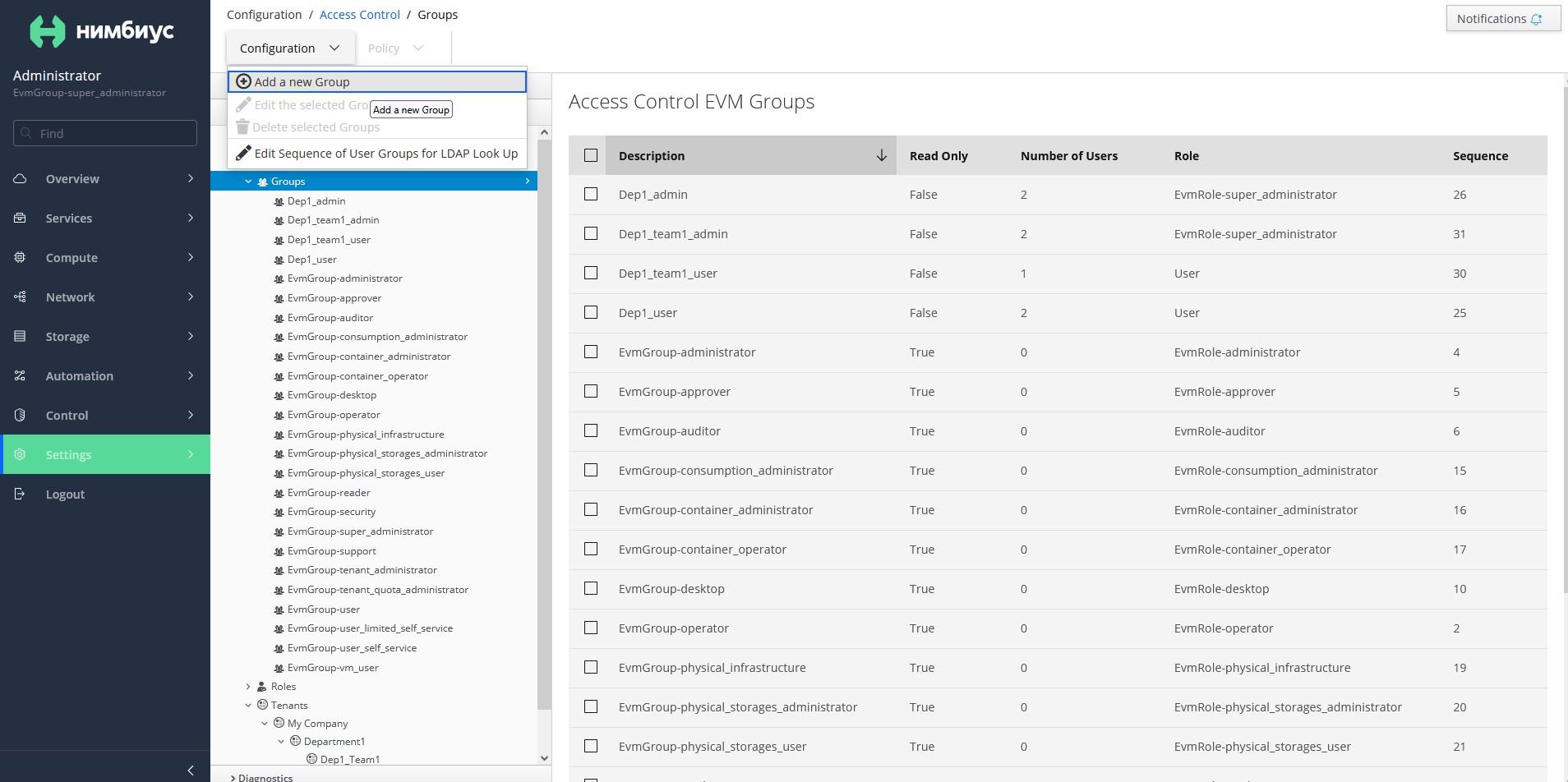Click the Roles person icon in tree
This screenshot has width=1568, height=782.
point(262,687)
